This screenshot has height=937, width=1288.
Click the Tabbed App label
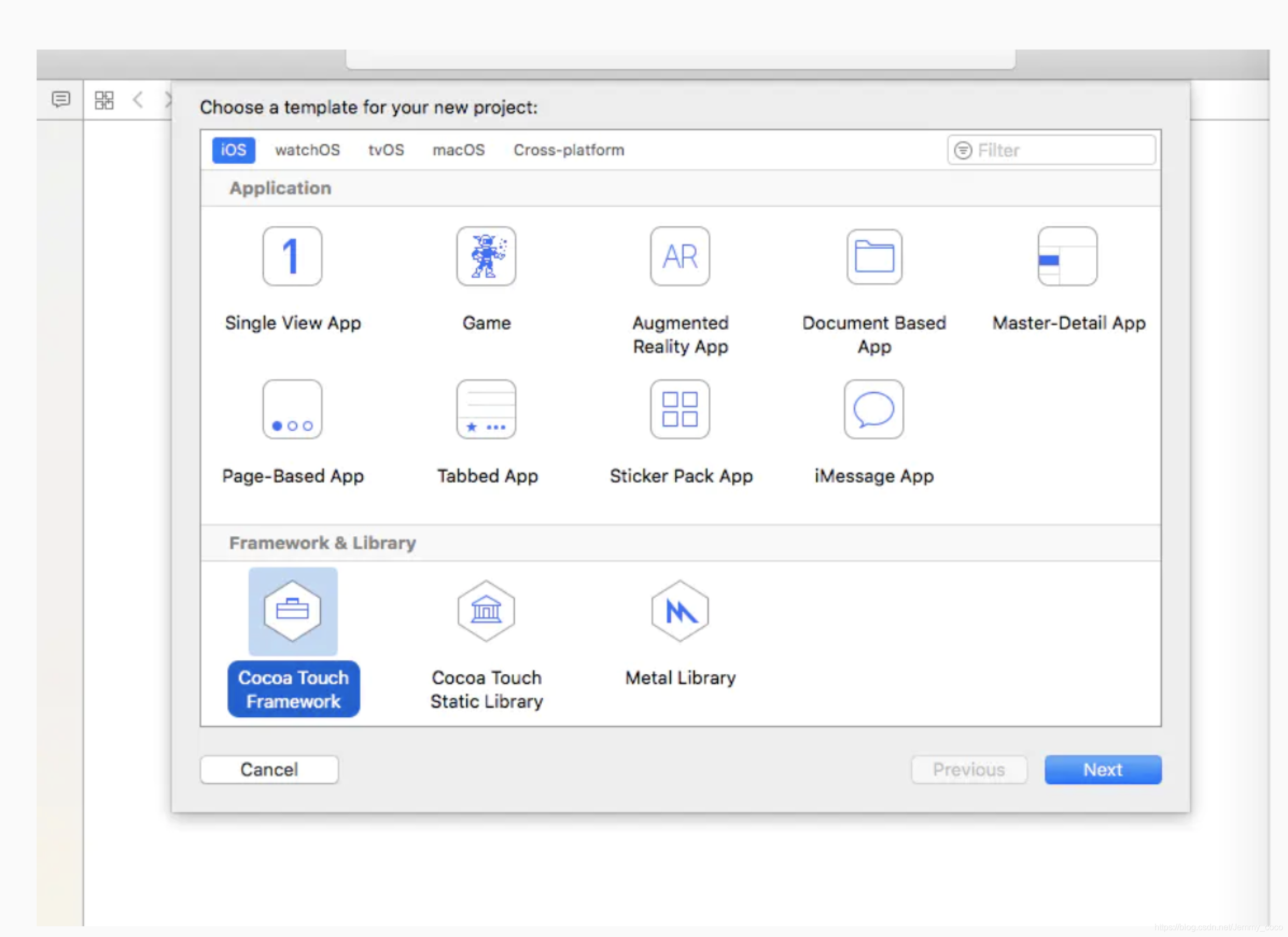click(487, 476)
